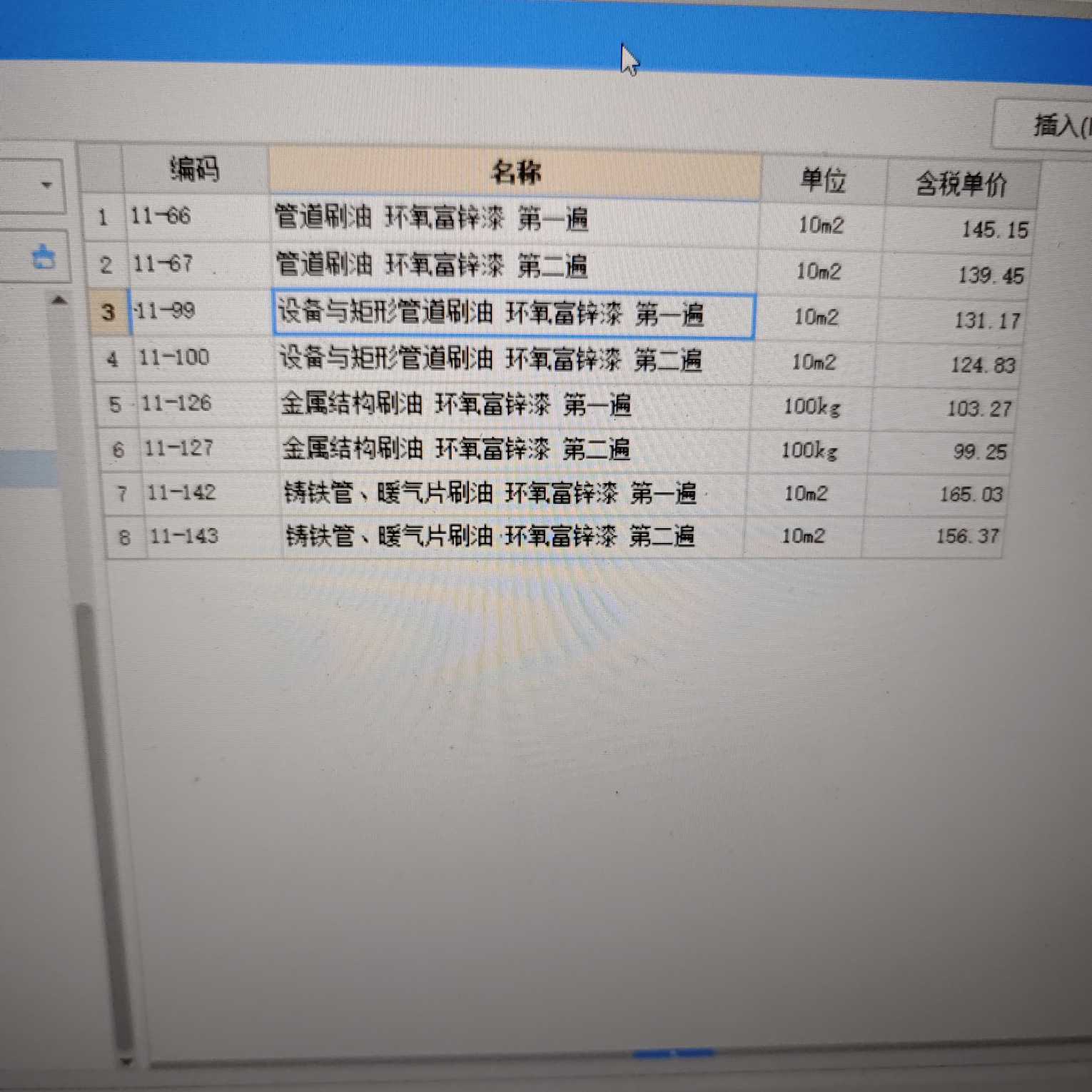Click the blue basket icon on the left
Viewport: 1092px width, 1092px height.
tap(44, 256)
